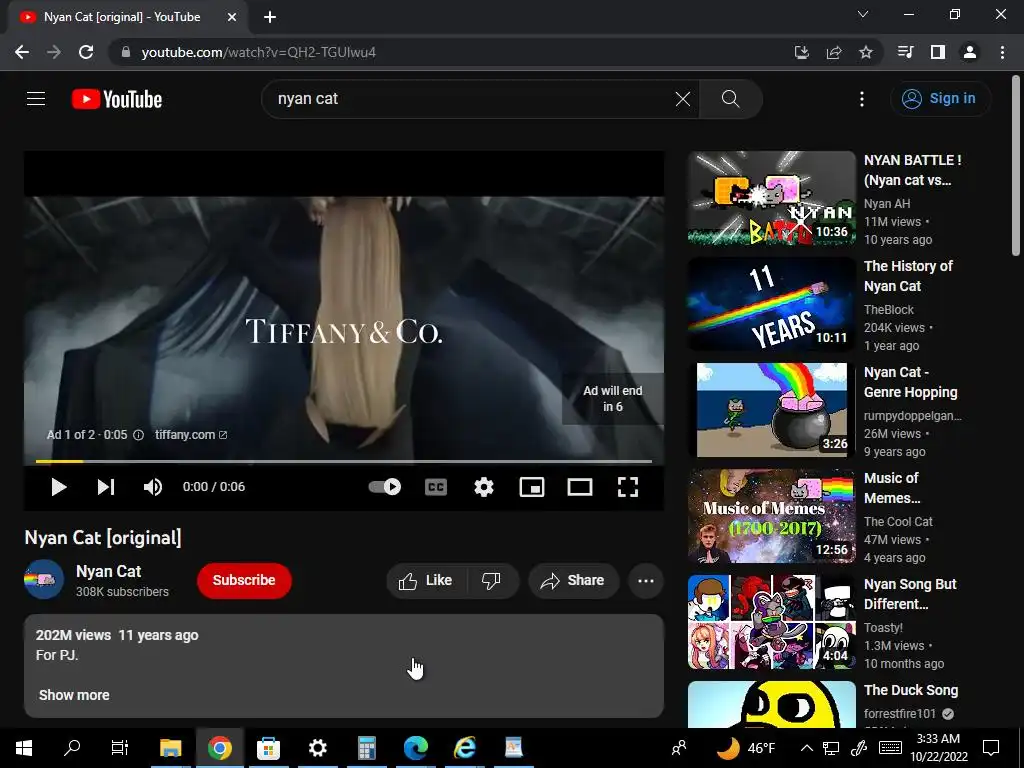
Task: Open the YouTube settings three-dot menu
Action: [862, 99]
